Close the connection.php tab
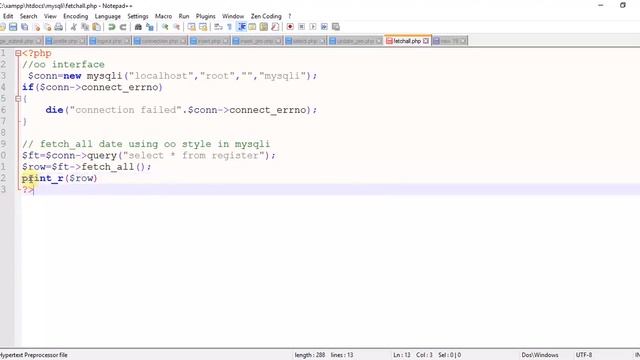Screen dimensions: 640x360 (x=183, y=41)
